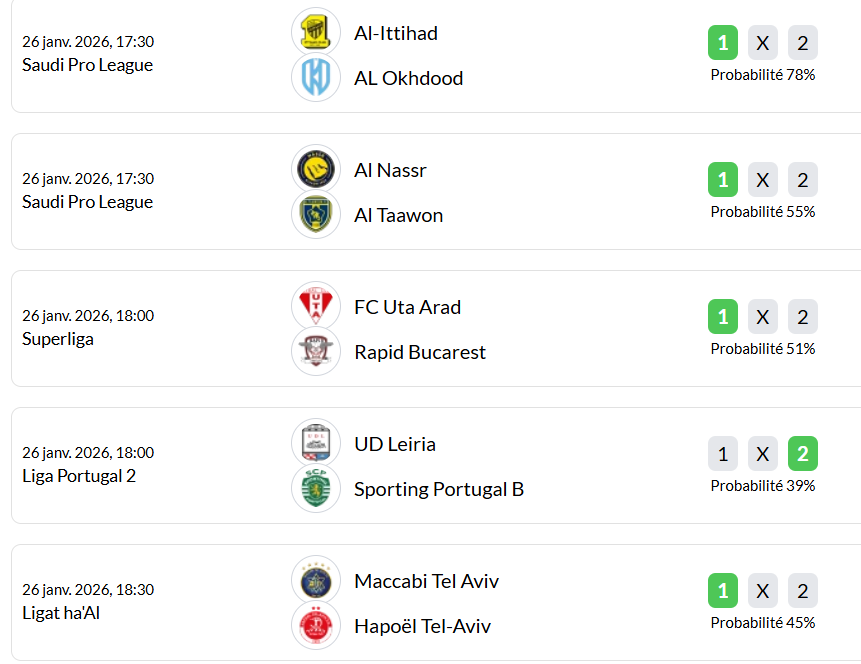
Task: Open the Liga Portugal 2 league link
Action: pos(79,476)
